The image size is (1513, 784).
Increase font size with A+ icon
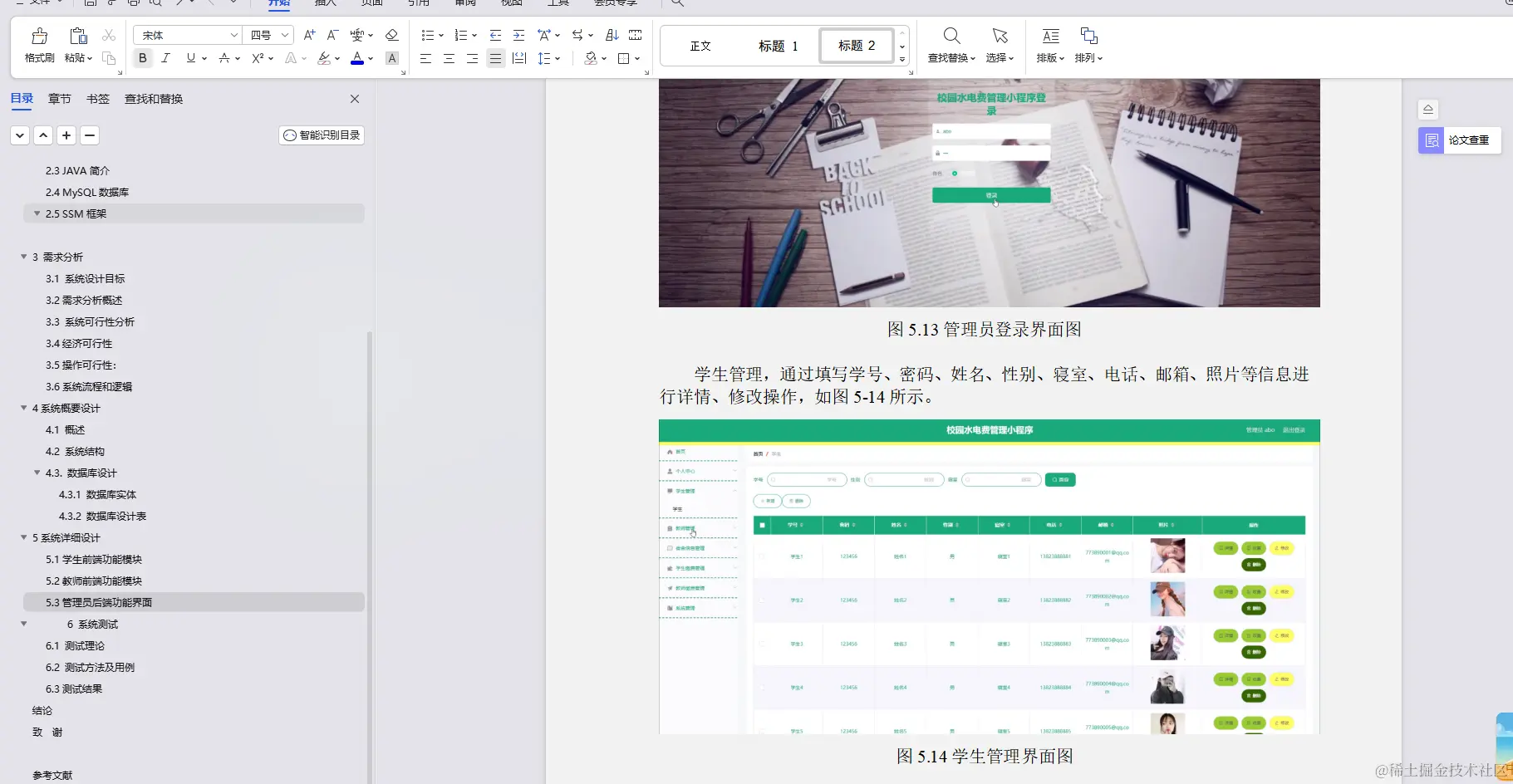pos(309,35)
